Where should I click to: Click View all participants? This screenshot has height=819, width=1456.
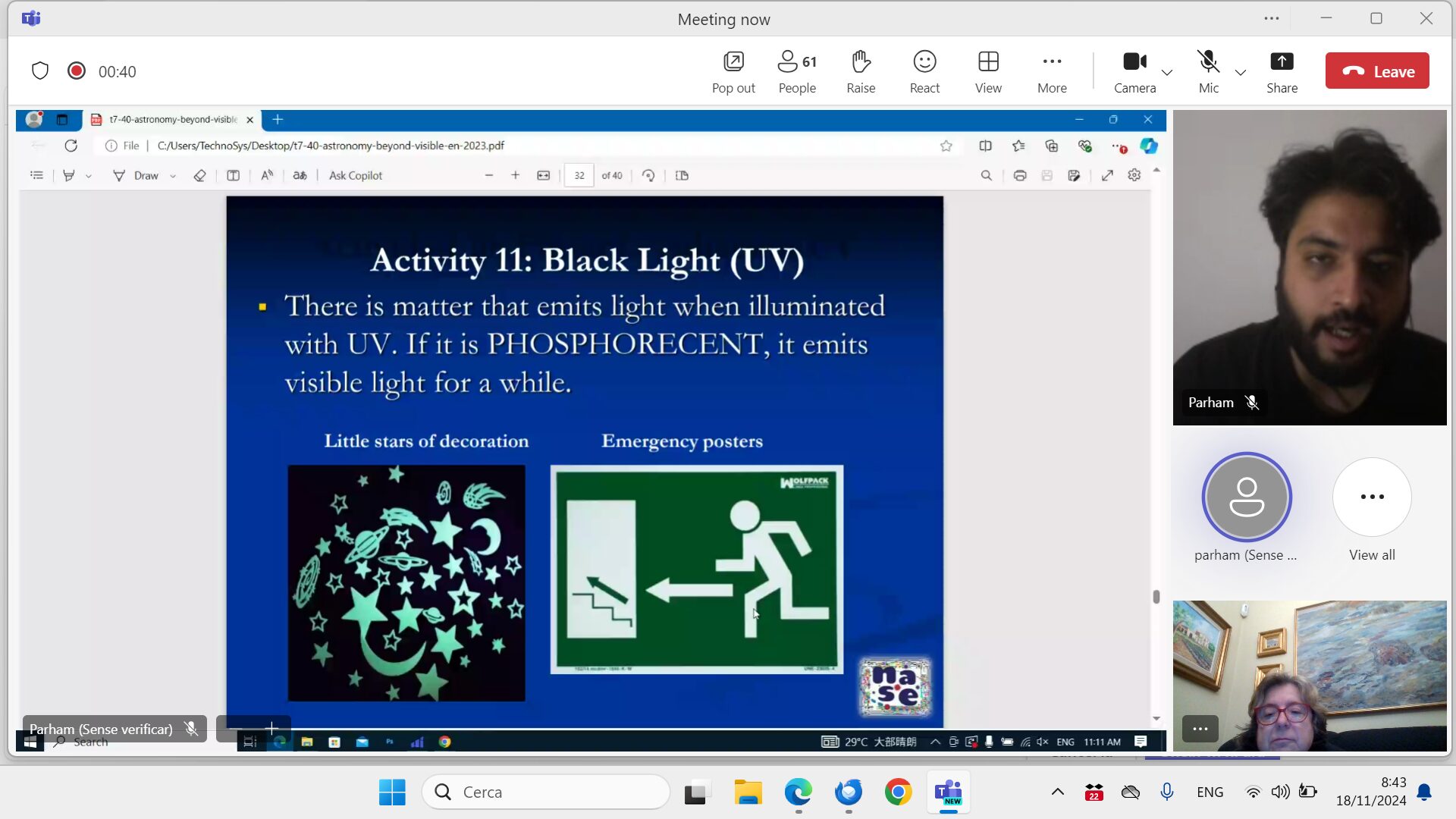click(x=1372, y=510)
